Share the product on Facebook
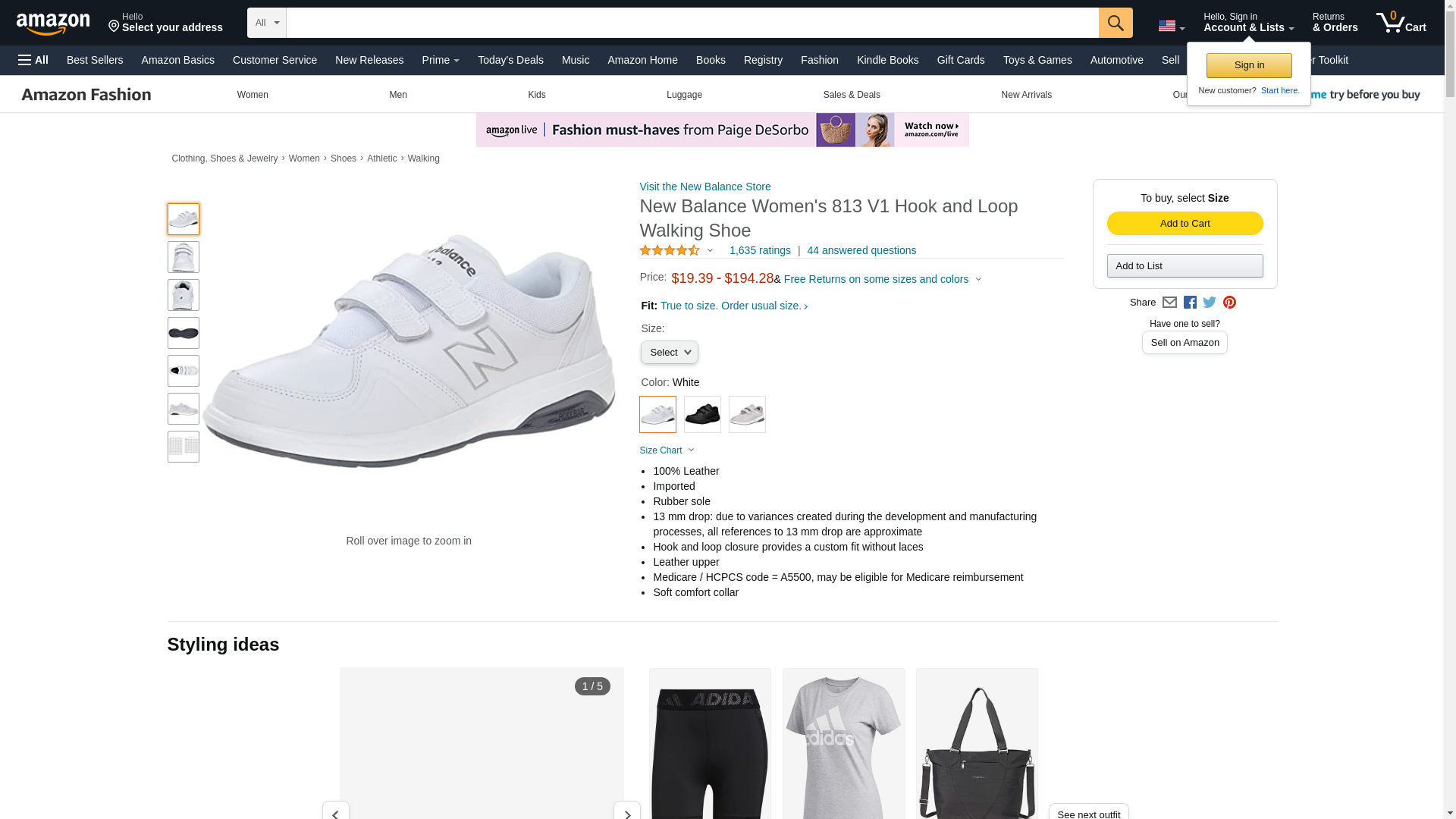Image resolution: width=1456 pixels, height=819 pixels. (x=1190, y=303)
